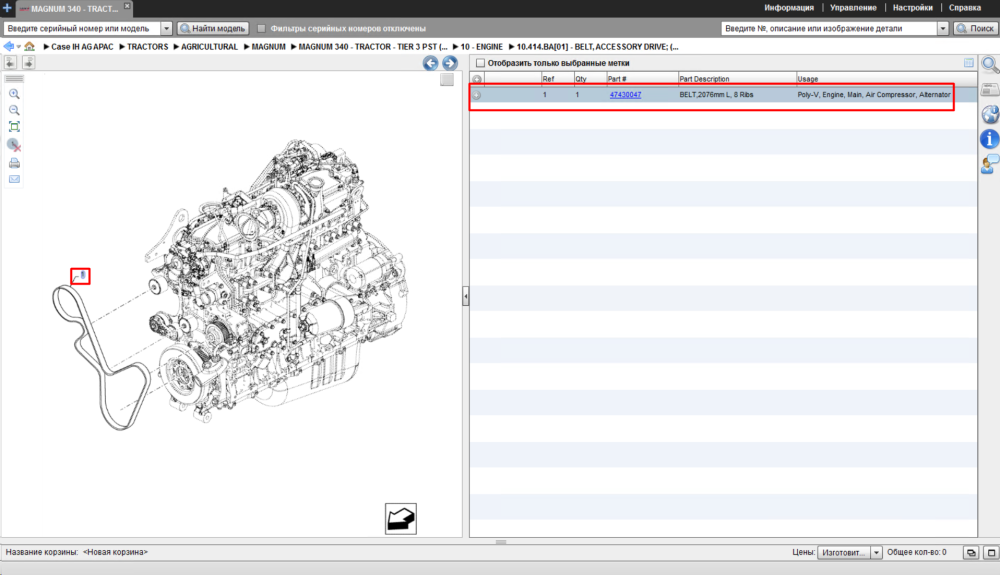1000x575 pixels.
Task: Sort by the Part # column header
Action: pyautogui.click(x=642, y=79)
